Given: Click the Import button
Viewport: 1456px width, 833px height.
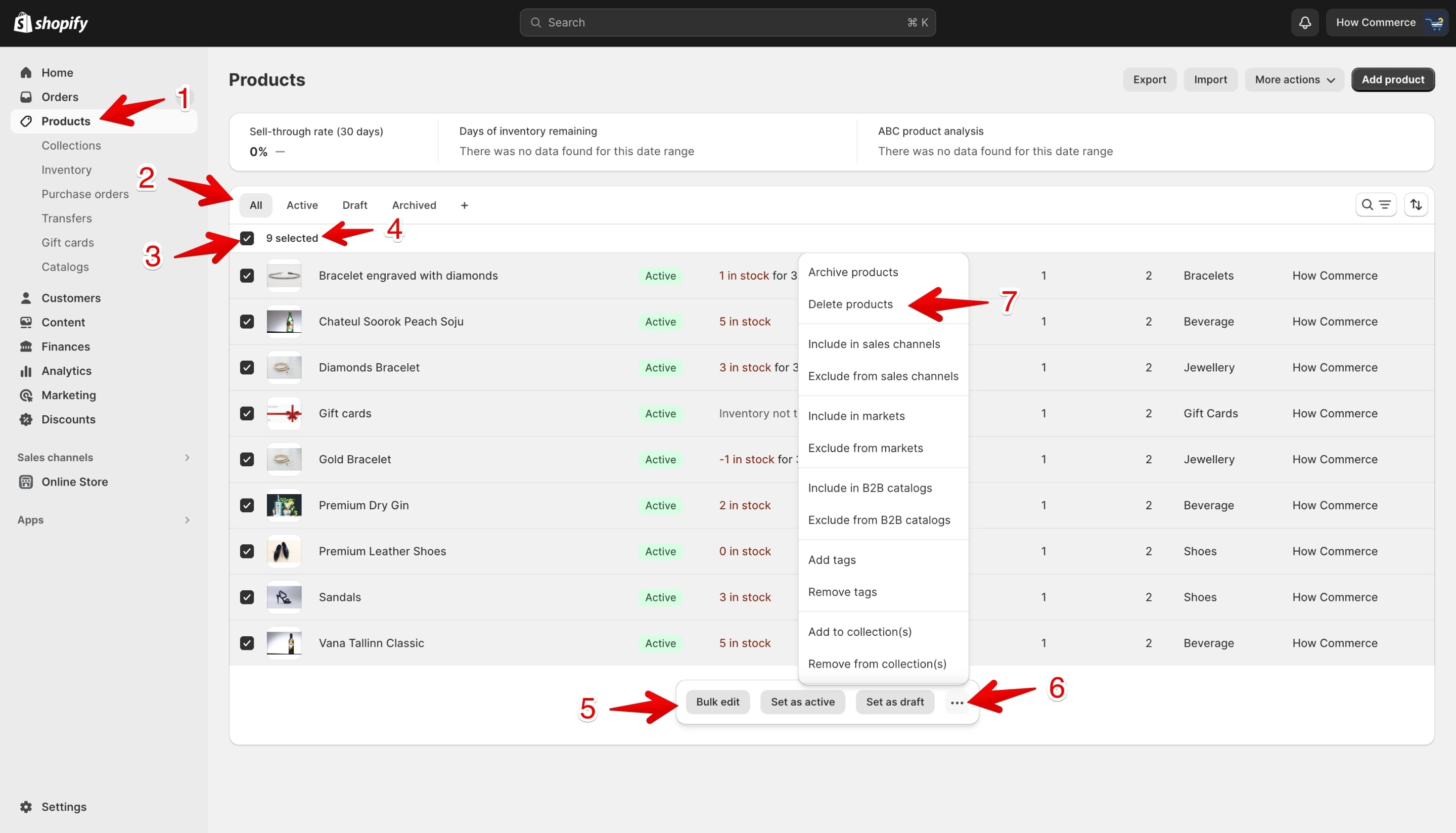Looking at the screenshot, I should pyautogui.click(x=1210, y=79).
